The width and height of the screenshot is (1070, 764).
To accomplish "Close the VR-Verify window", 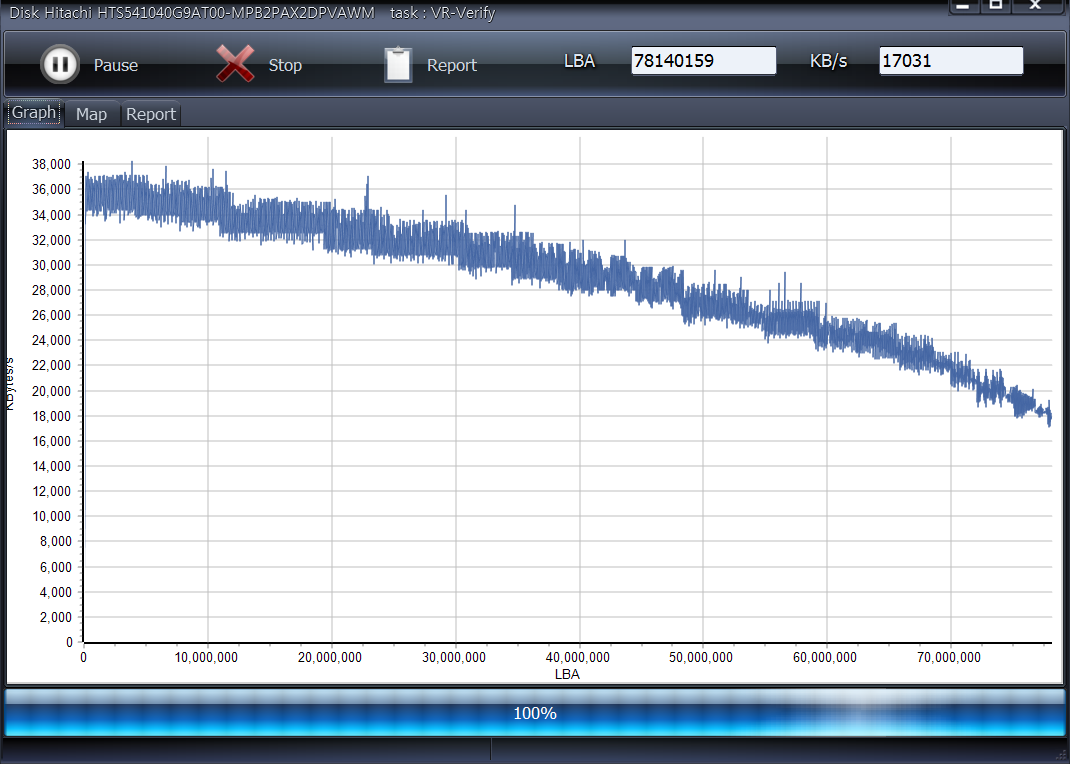I will [x=1035, y=6].
